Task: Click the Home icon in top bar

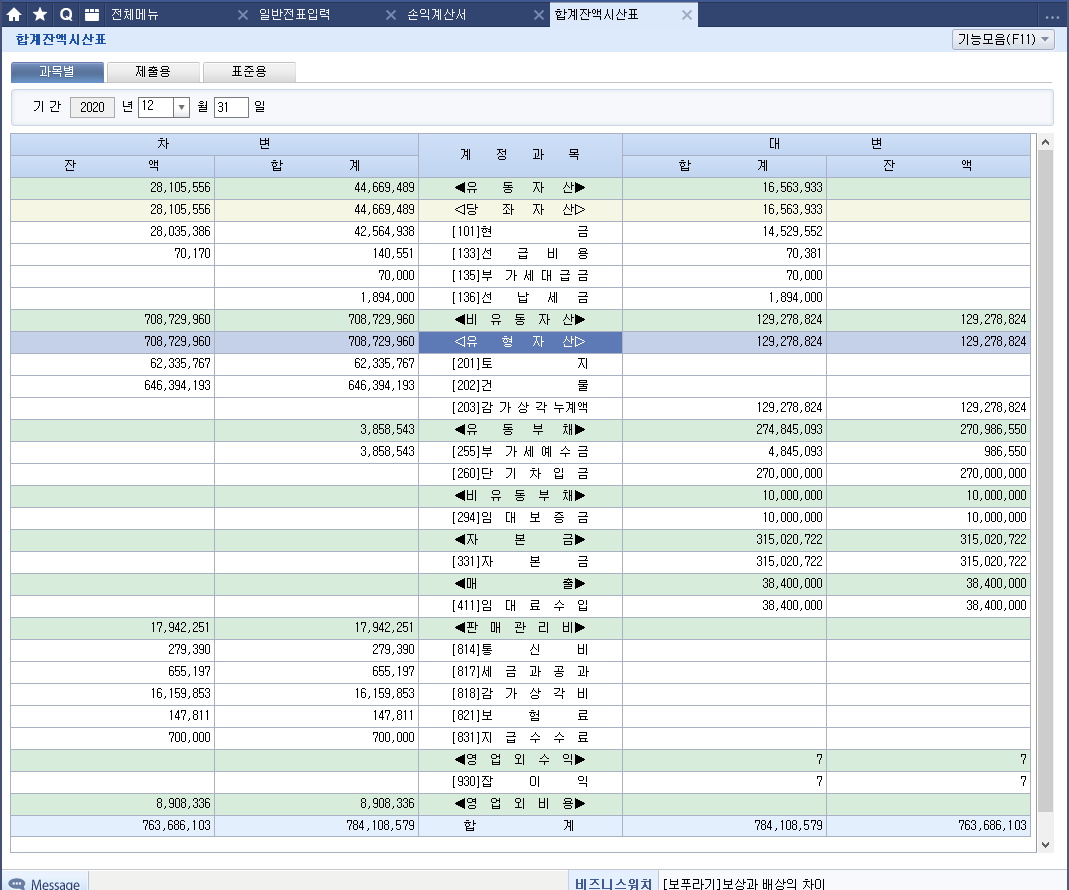Action: click(14, 15)
